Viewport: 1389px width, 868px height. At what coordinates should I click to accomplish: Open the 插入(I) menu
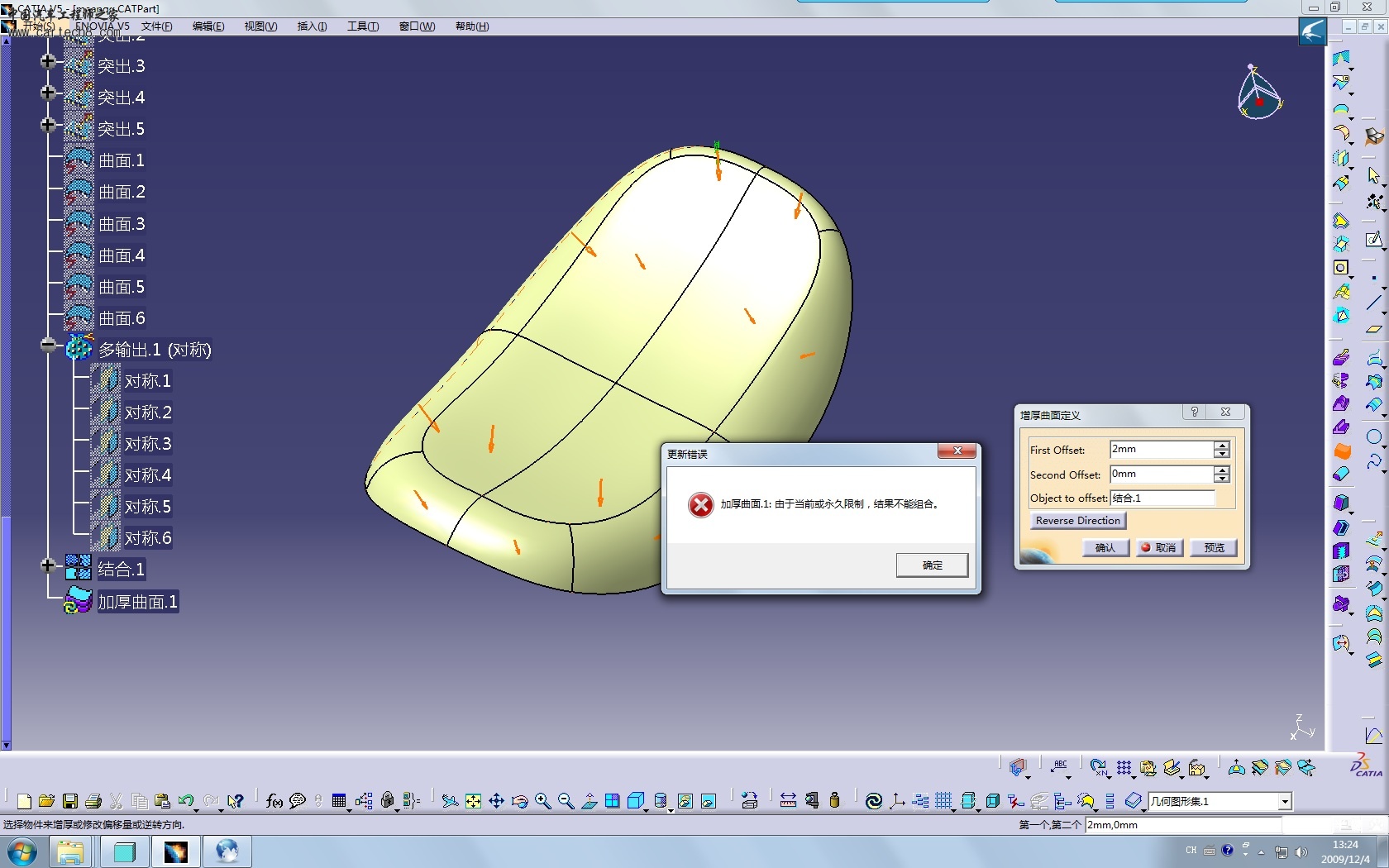pos(312,26)
